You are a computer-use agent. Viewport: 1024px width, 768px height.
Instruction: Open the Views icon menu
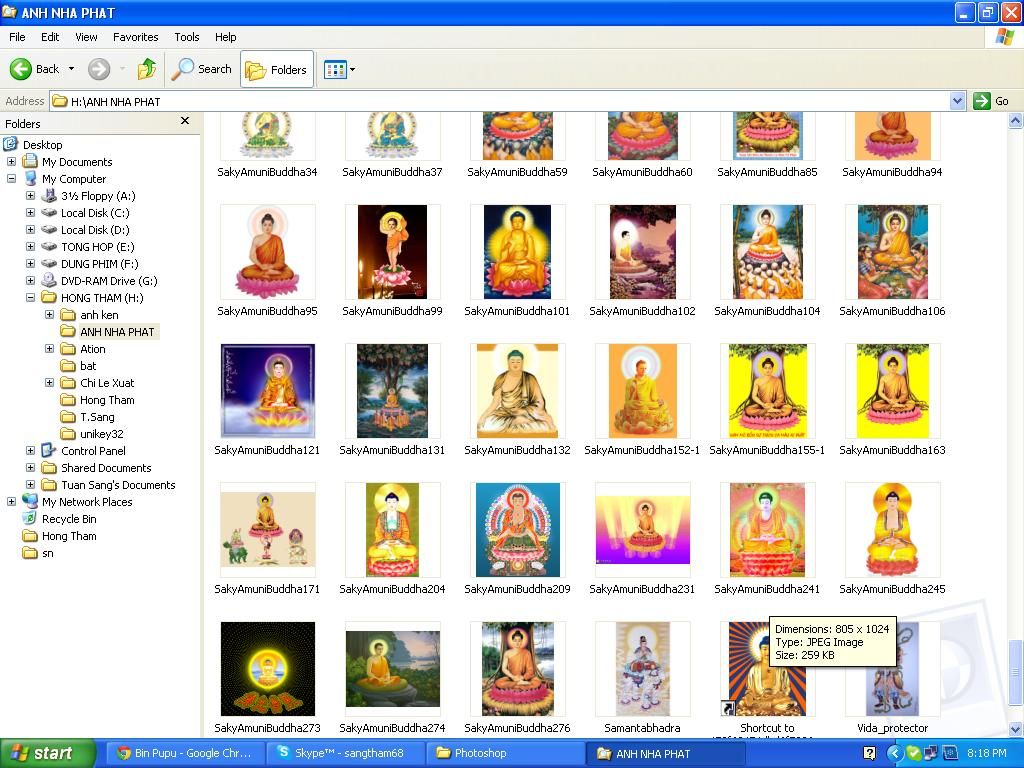335,69
